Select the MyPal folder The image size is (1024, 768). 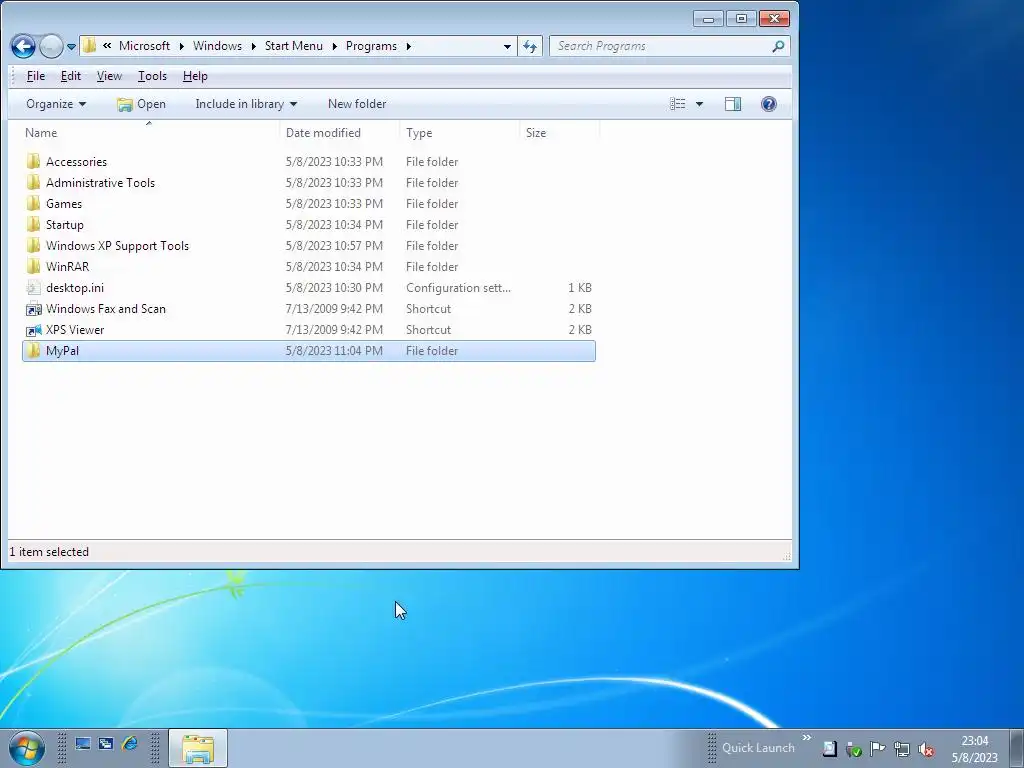(309, 351)
